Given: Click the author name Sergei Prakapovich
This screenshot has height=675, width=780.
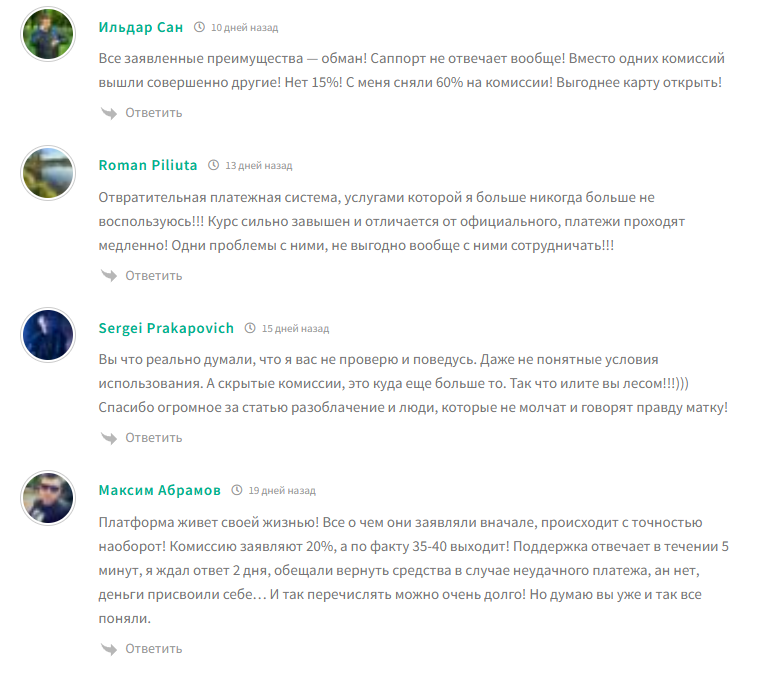Looking at the screenshot, I should point(166,328).
